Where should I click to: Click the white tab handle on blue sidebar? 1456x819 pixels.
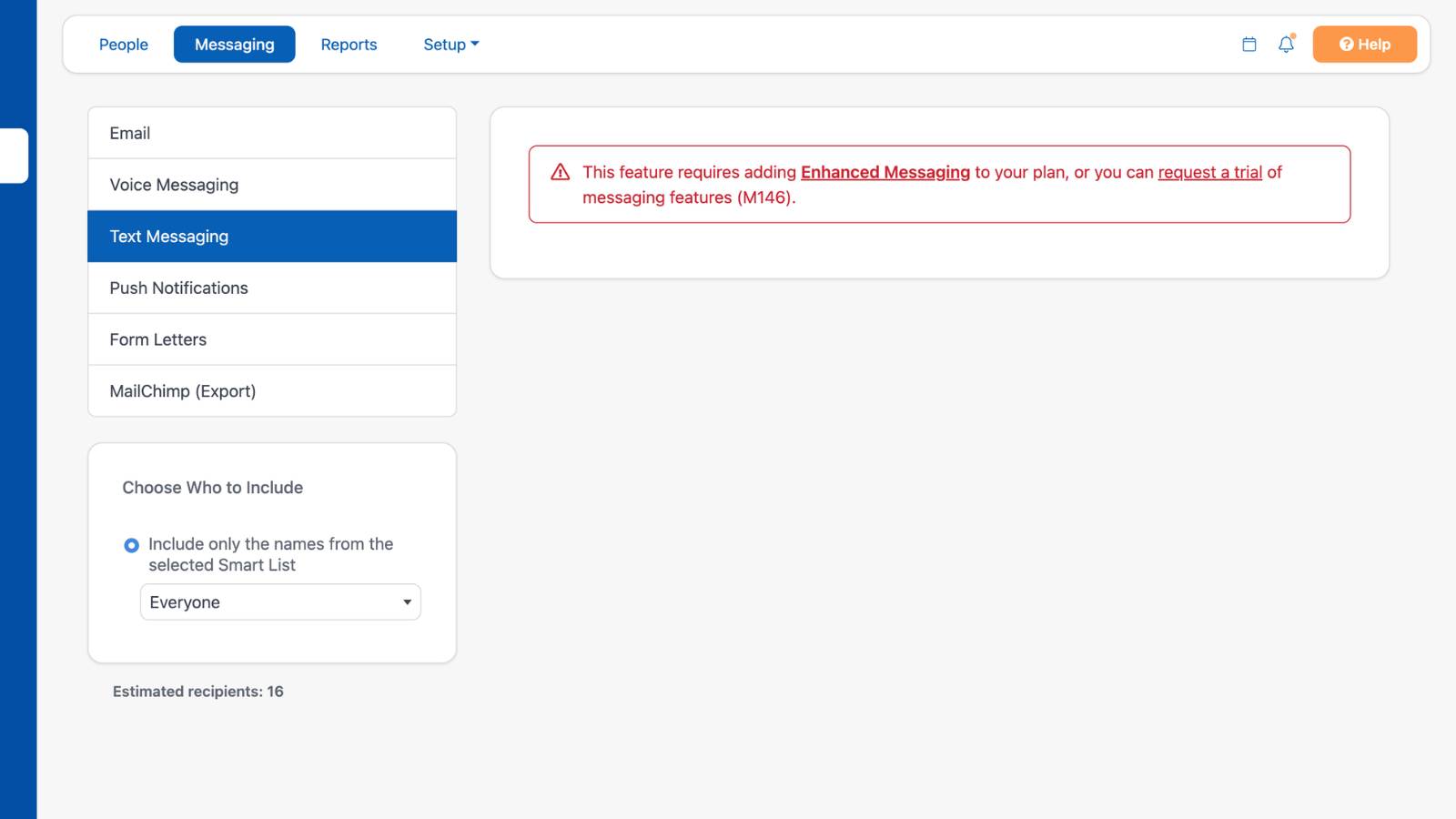14,156
